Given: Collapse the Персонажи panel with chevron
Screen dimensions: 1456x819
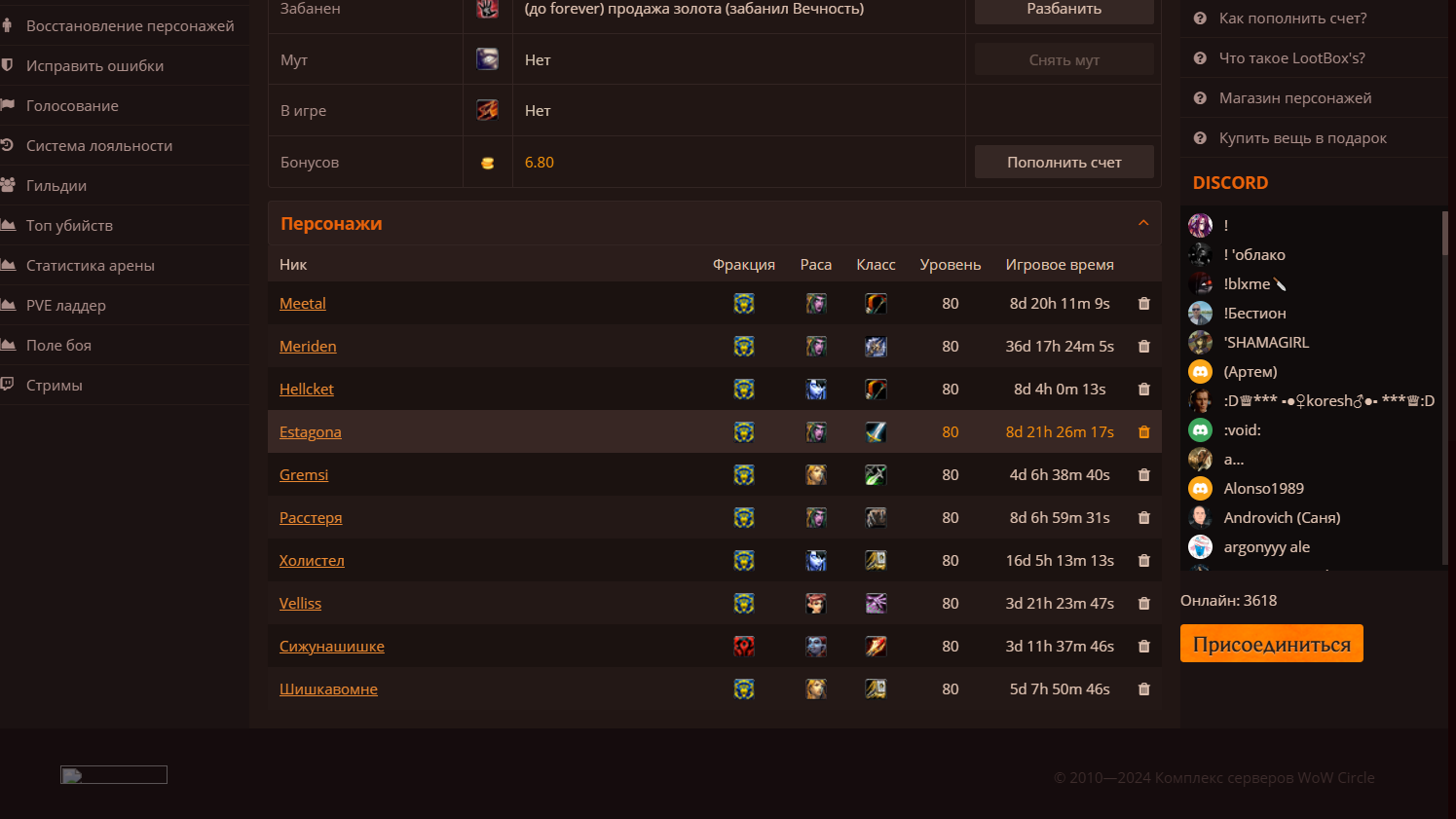Looking at the screenshot, I should tap(1143, 223).
